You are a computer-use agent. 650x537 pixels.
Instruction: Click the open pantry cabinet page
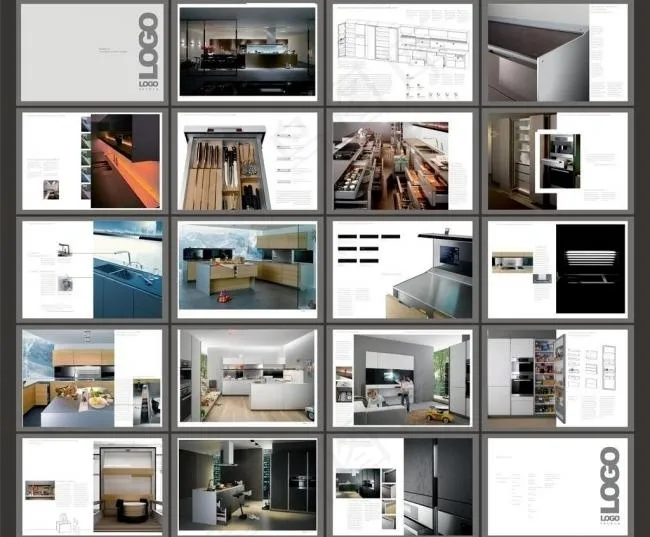pos(557,378)
